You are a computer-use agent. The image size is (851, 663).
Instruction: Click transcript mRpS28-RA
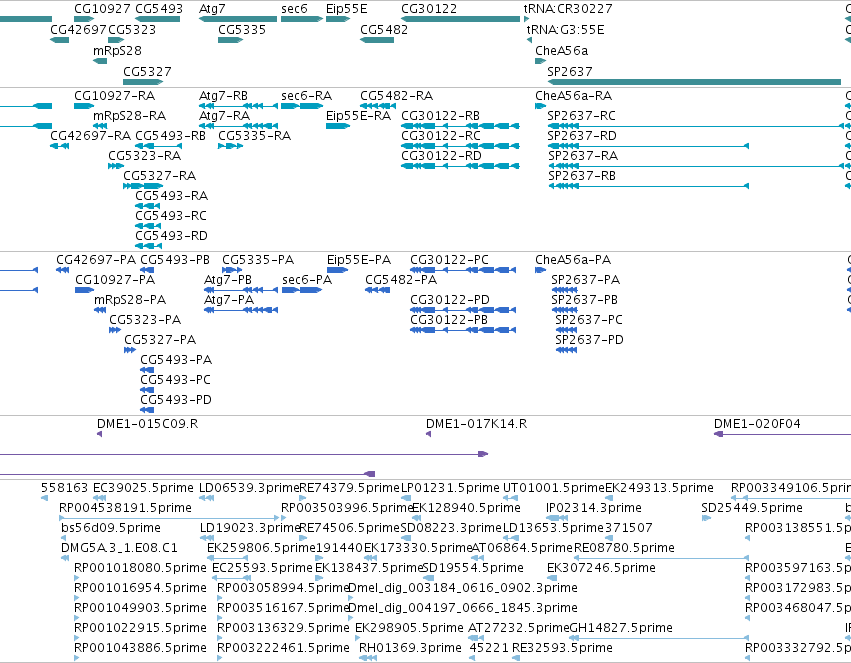pyautogui.click(x=100, y=126)
